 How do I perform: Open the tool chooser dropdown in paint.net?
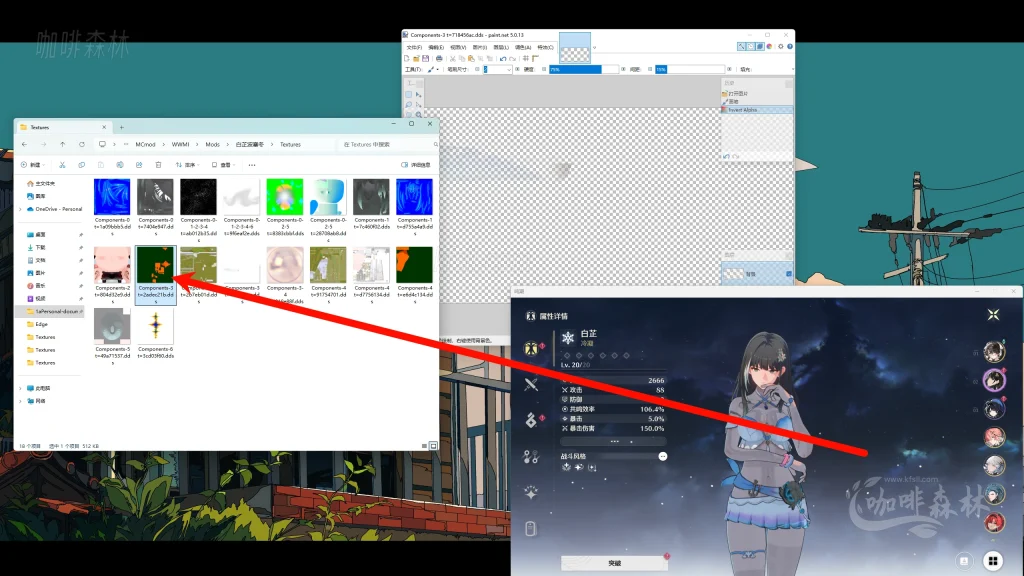click(433, 69)
